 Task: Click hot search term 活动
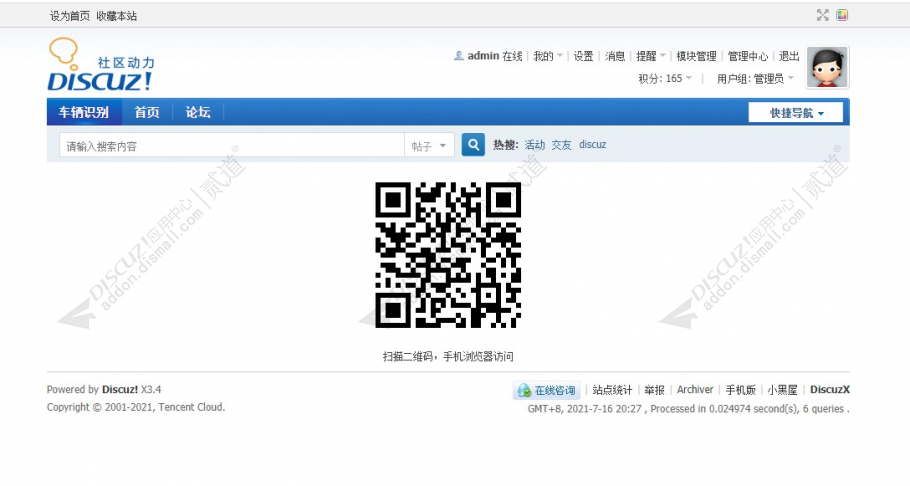[535, 145]
